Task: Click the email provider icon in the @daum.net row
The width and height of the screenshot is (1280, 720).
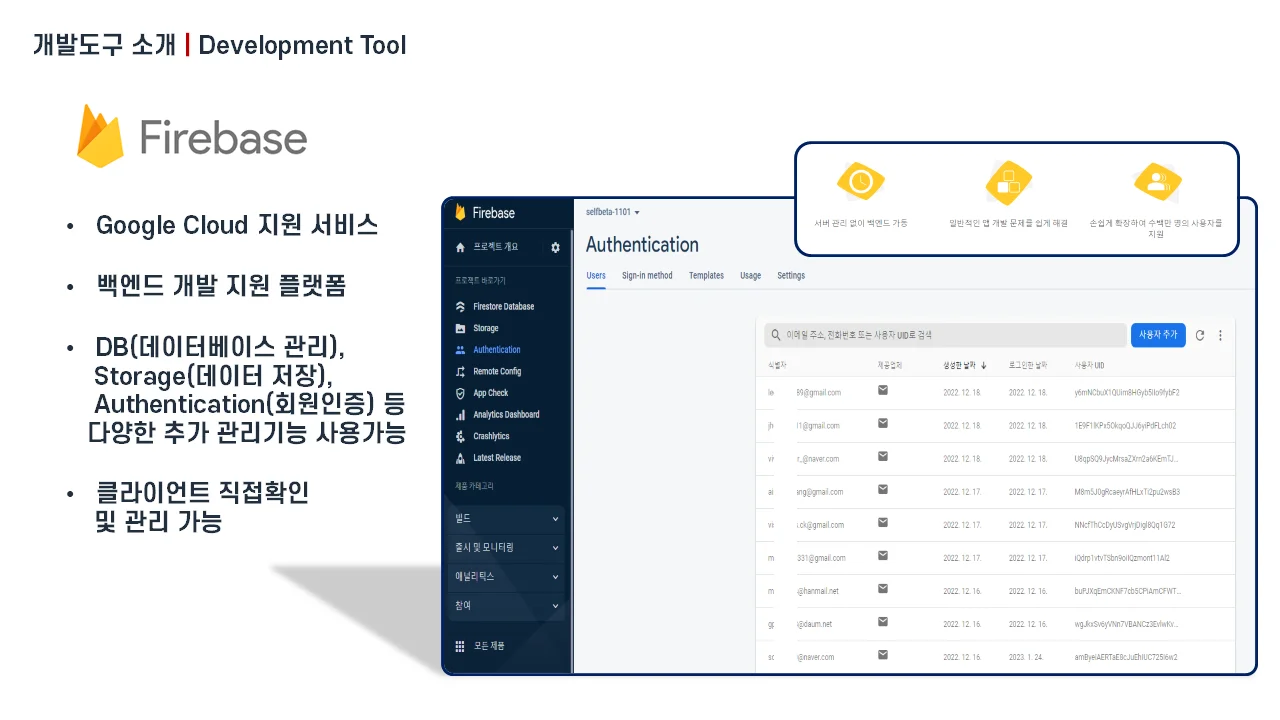Action: point(883,622)
